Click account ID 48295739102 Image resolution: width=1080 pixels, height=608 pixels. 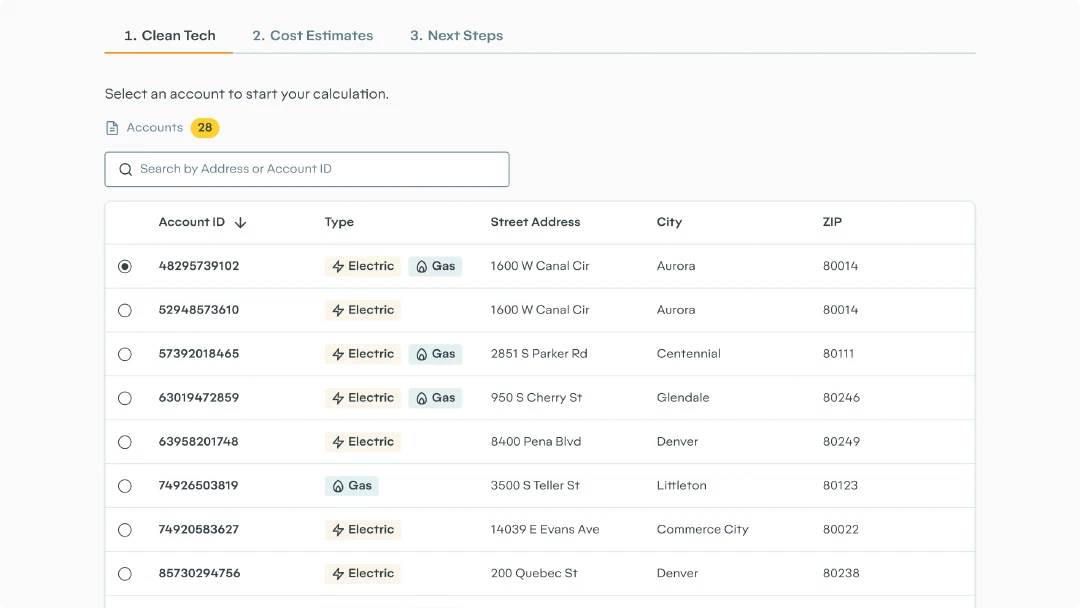[199, 266]
